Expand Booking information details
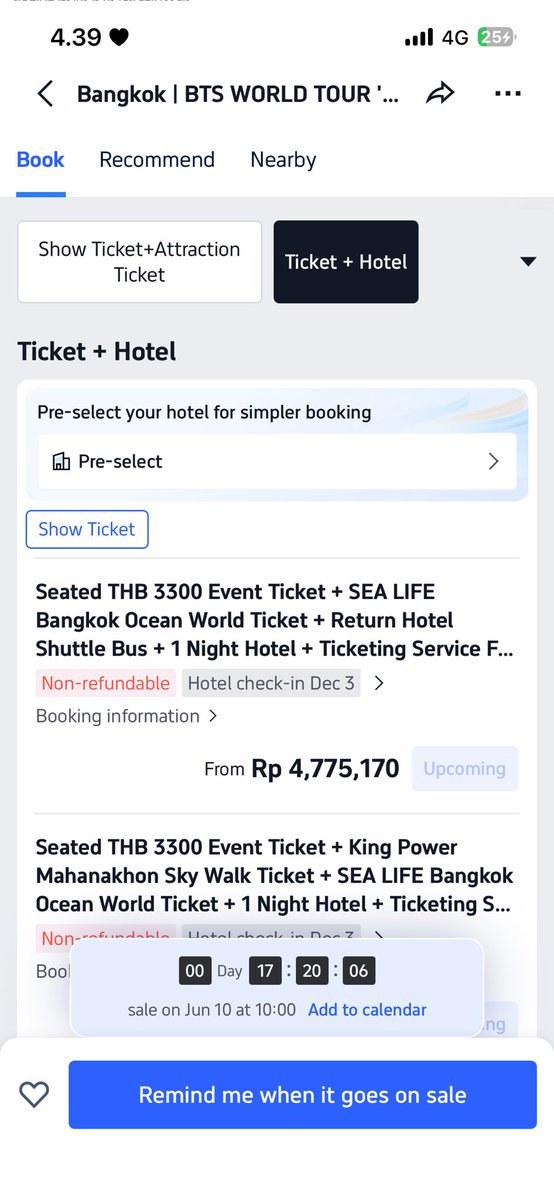Viewport: 554px width, 1200px height. (x=127, y=716)
